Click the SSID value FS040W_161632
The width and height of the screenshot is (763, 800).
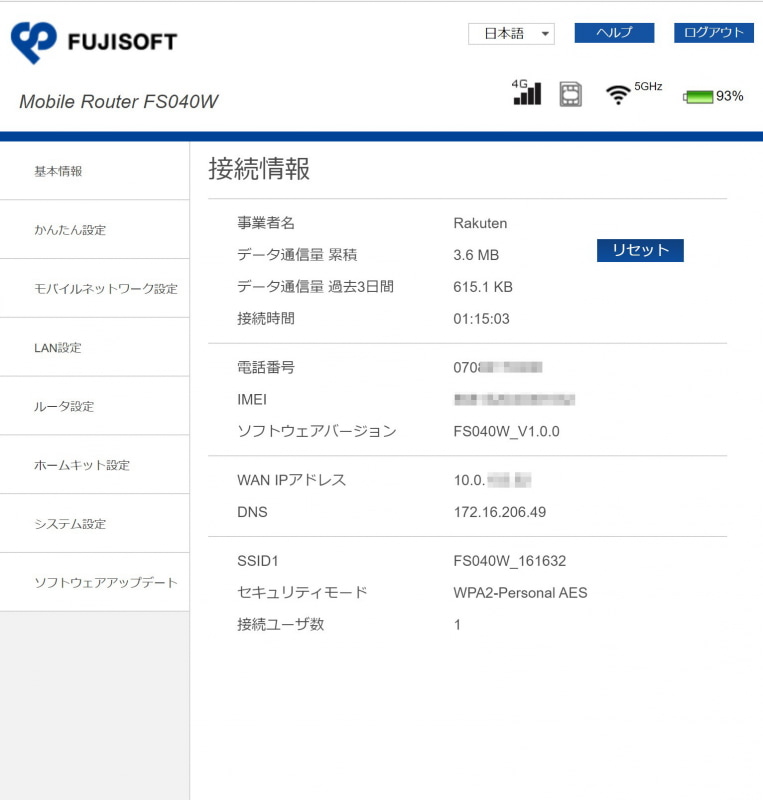pos(509,561)
